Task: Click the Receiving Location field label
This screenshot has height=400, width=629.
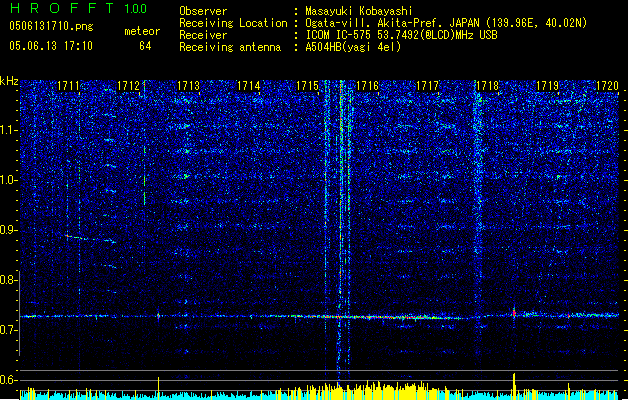Action: (233, 23)
